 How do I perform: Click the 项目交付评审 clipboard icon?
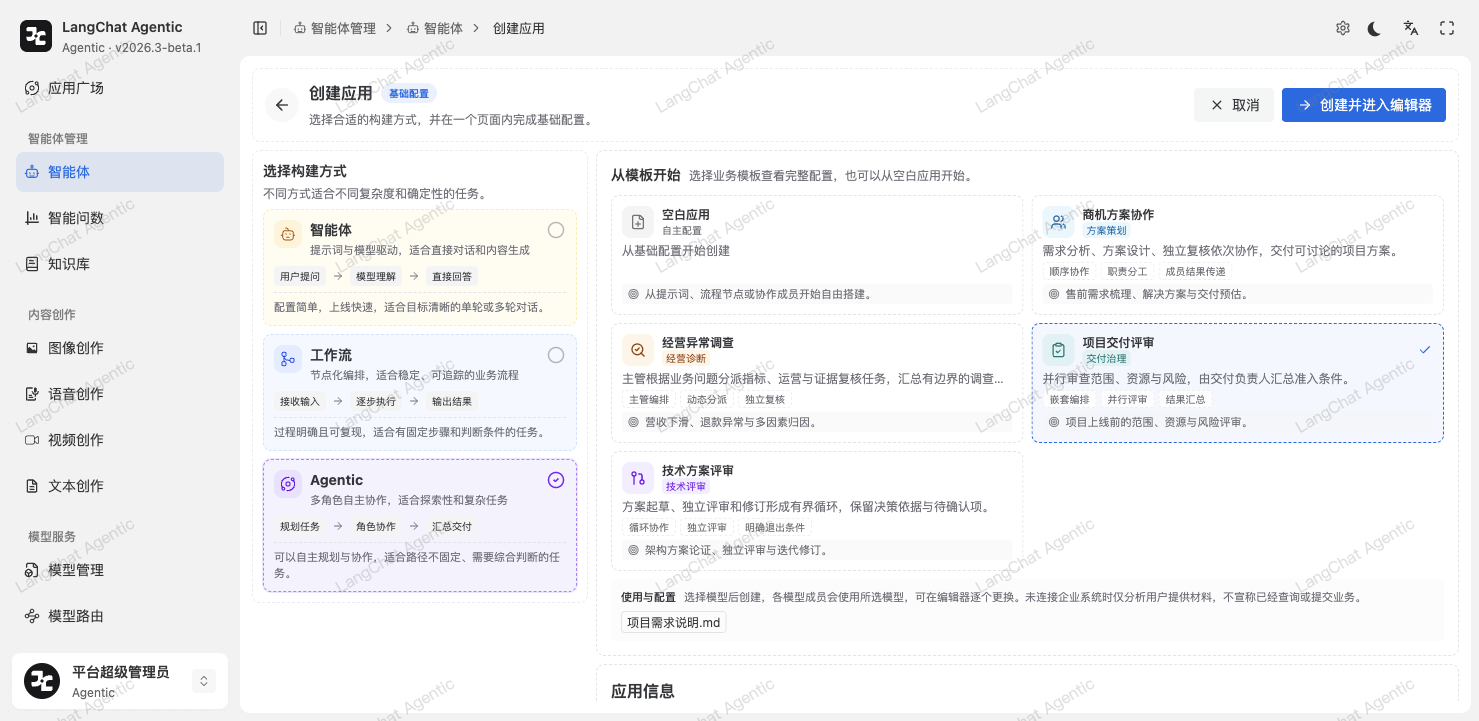coord(1059,350)
